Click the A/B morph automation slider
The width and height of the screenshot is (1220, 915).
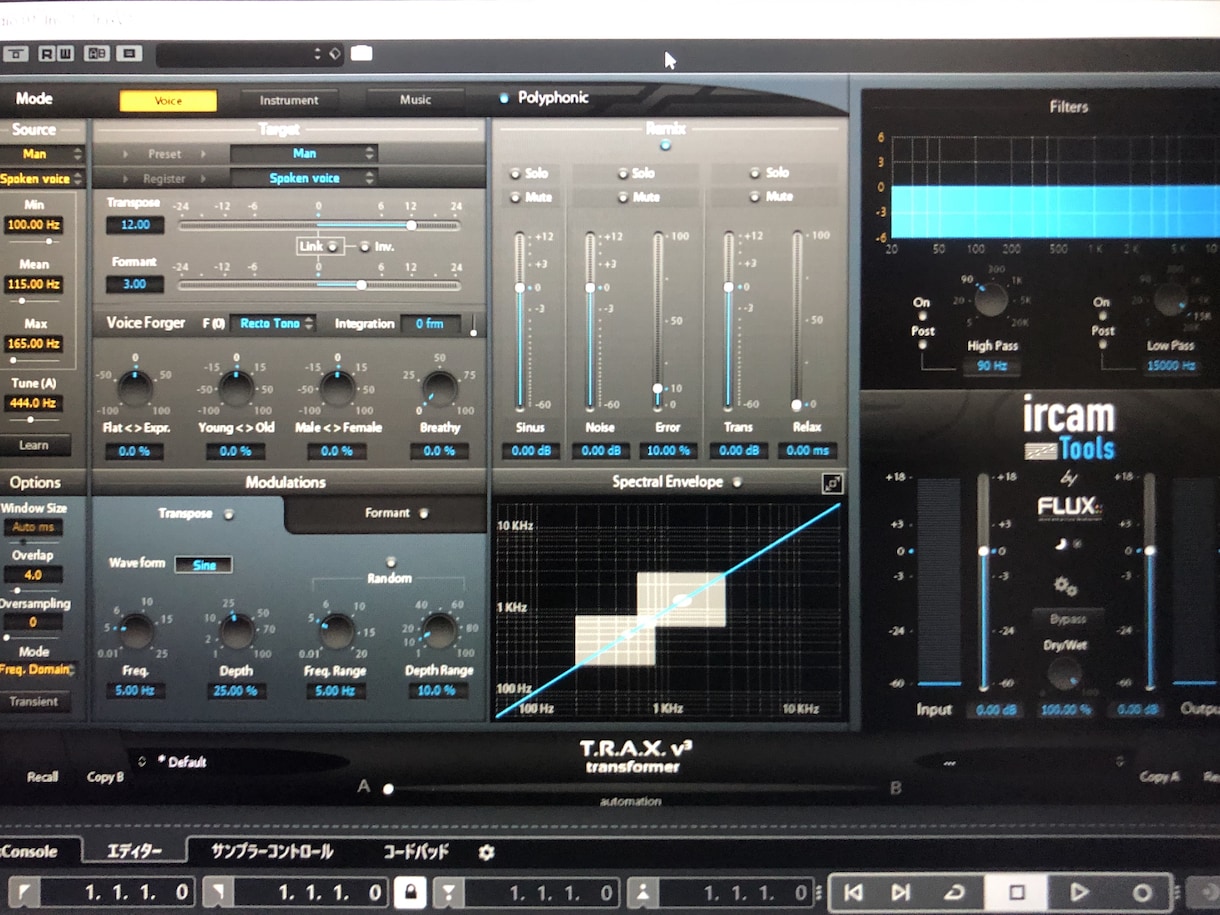(388, 789)
